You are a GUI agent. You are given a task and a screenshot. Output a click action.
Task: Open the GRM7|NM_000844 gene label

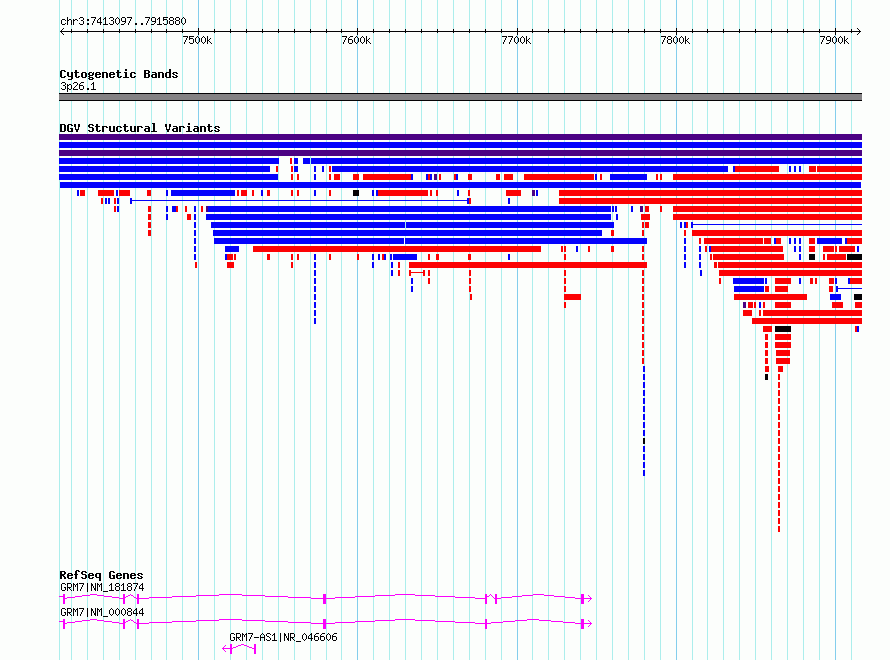click(102, 612)
